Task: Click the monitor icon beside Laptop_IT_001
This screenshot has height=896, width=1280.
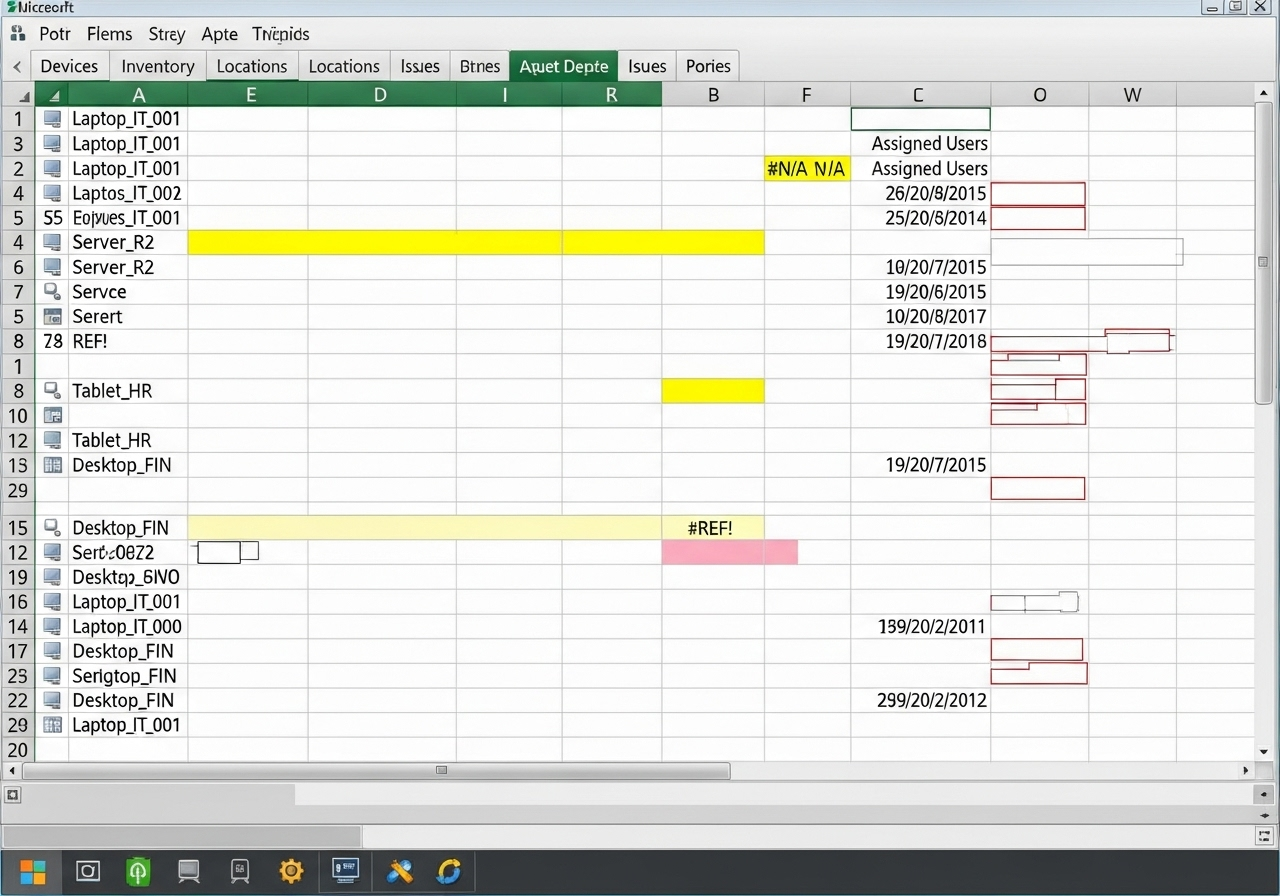Action: tap(52, 118)
